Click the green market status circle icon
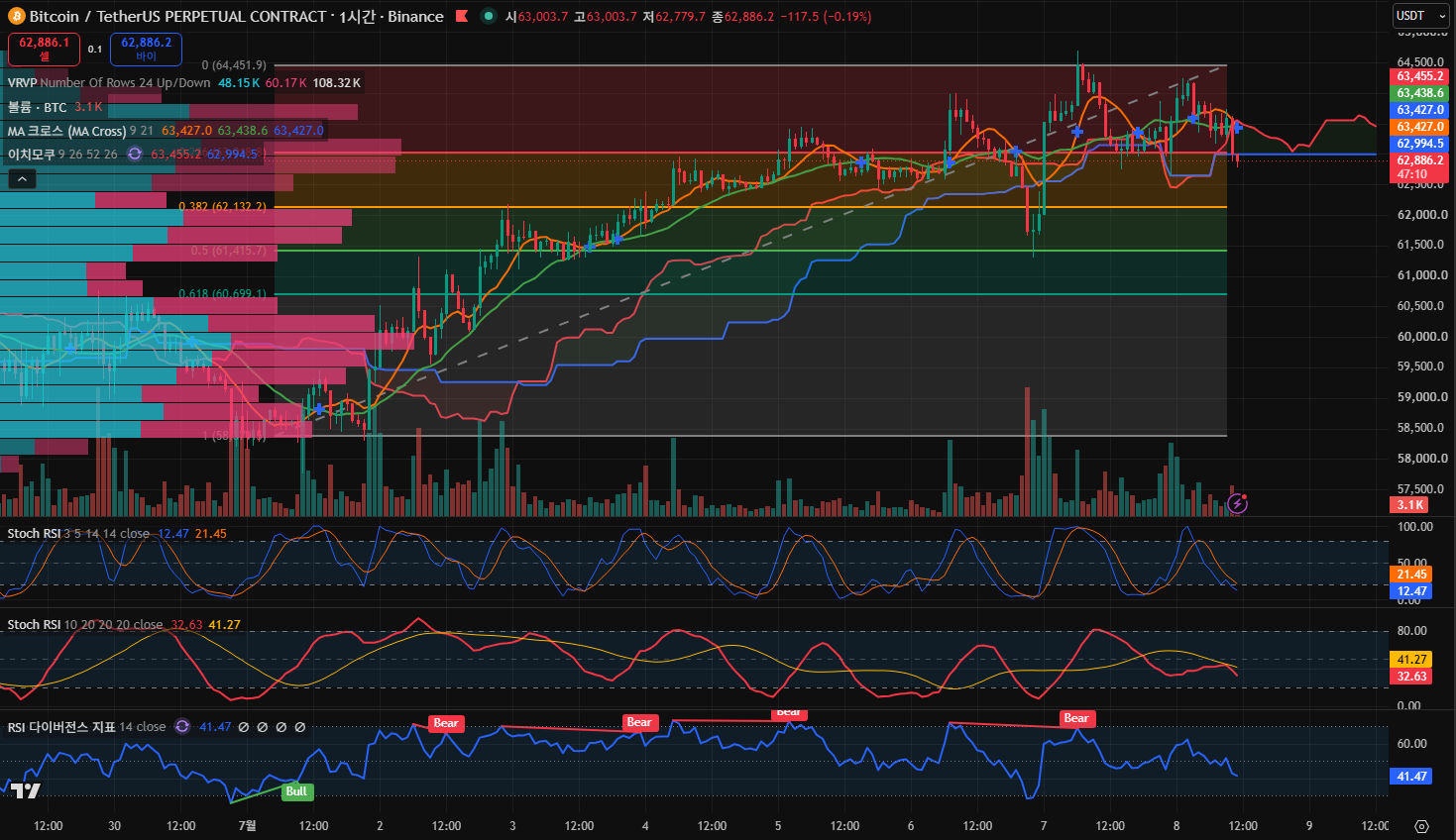This screenshot has width=1456, height=840. click(x=488, y=16)
